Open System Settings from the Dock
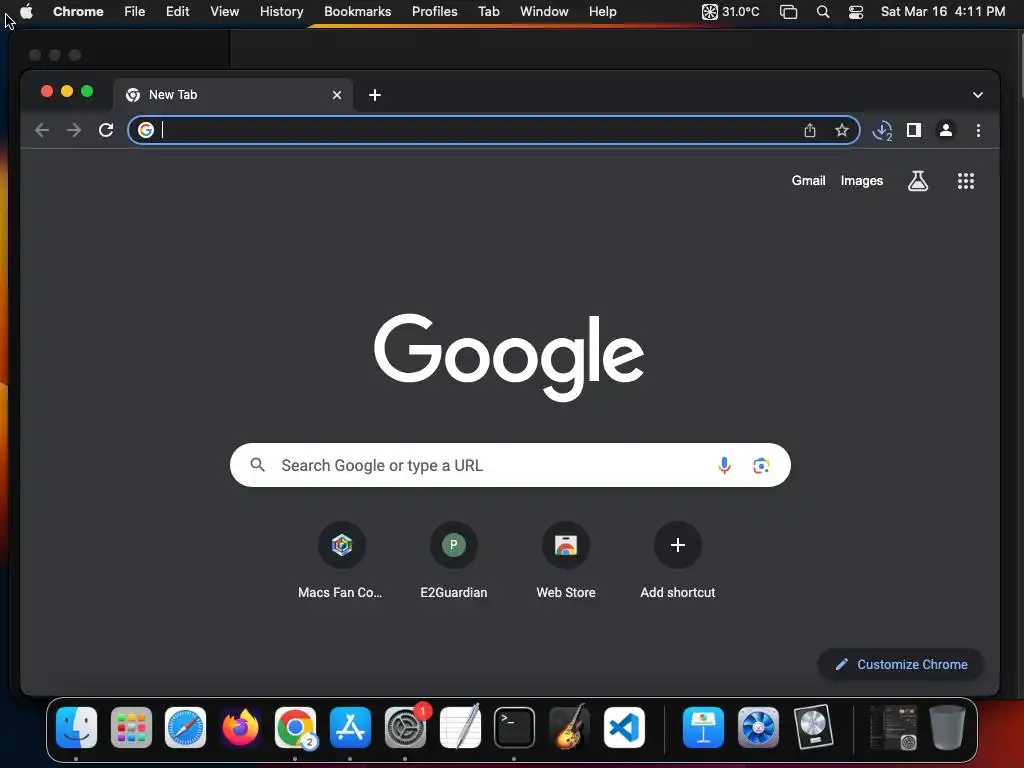The width and height of the screenshot is (1024, 768). [406, 727]
